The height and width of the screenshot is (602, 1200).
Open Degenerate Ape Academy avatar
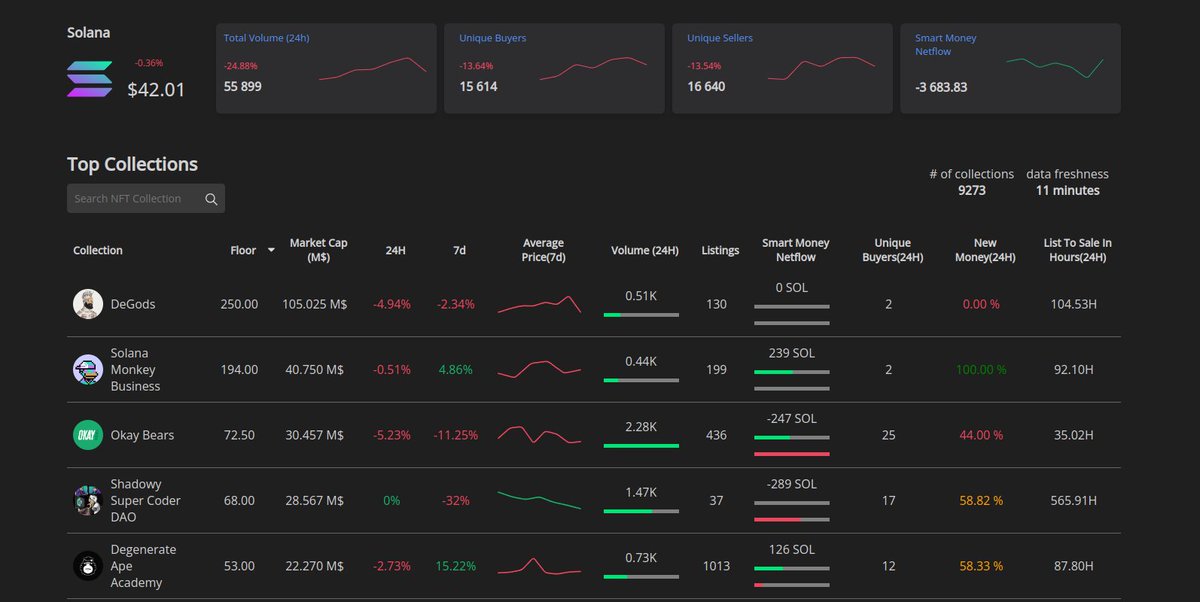pyautogui.click(x=88, y=566)
